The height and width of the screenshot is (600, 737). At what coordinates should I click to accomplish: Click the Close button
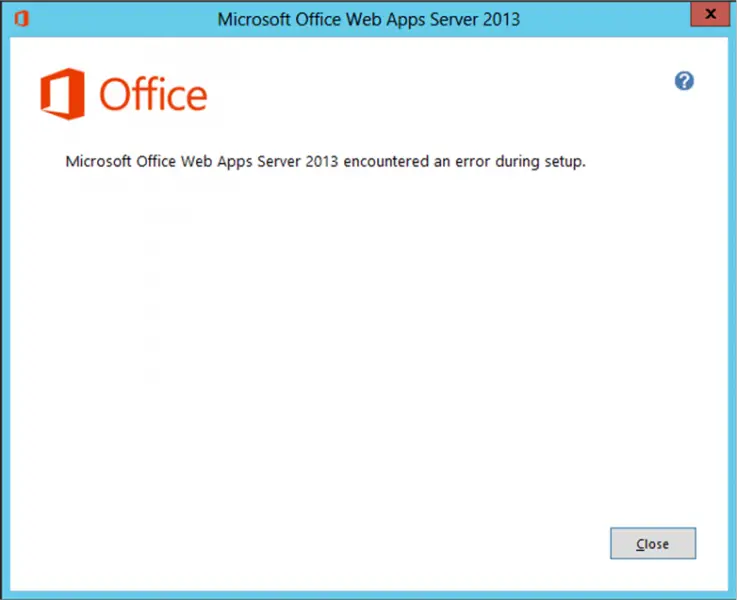pyautogui.click(x=653, y=544)
